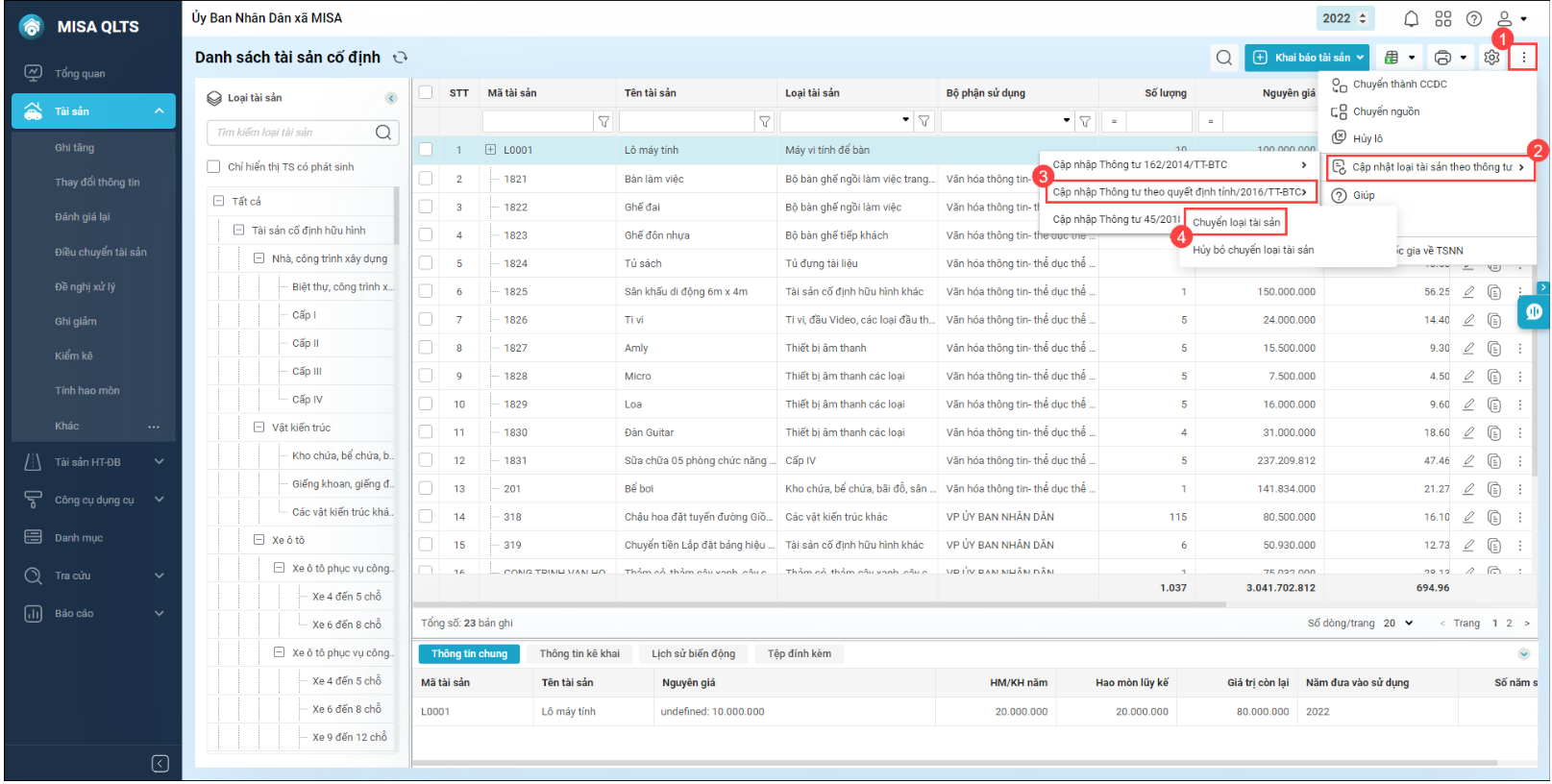1552x784 pixels.
Task: Open 'Ghi tăng' in the sidebar
Action: pyautogui.click(x=75, y=148)
